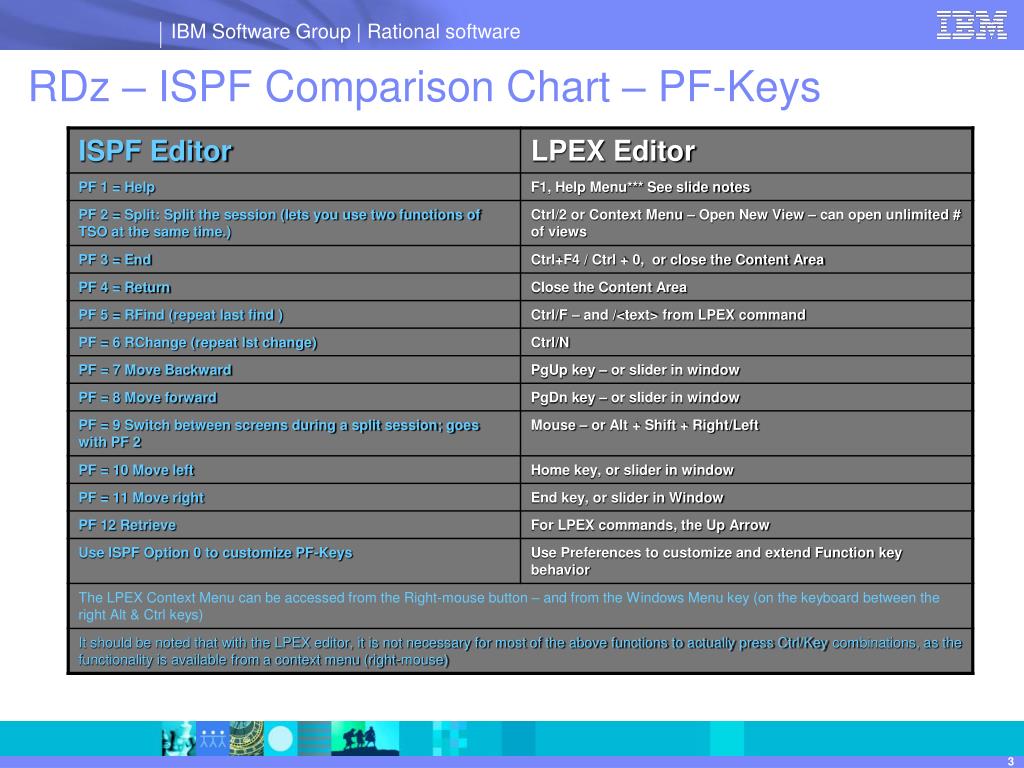This screenshot has height=768, width=1024.
Task: Click 'F1, Help Menu*** See slide notes' cell
Action: click(x=746, y=187)
